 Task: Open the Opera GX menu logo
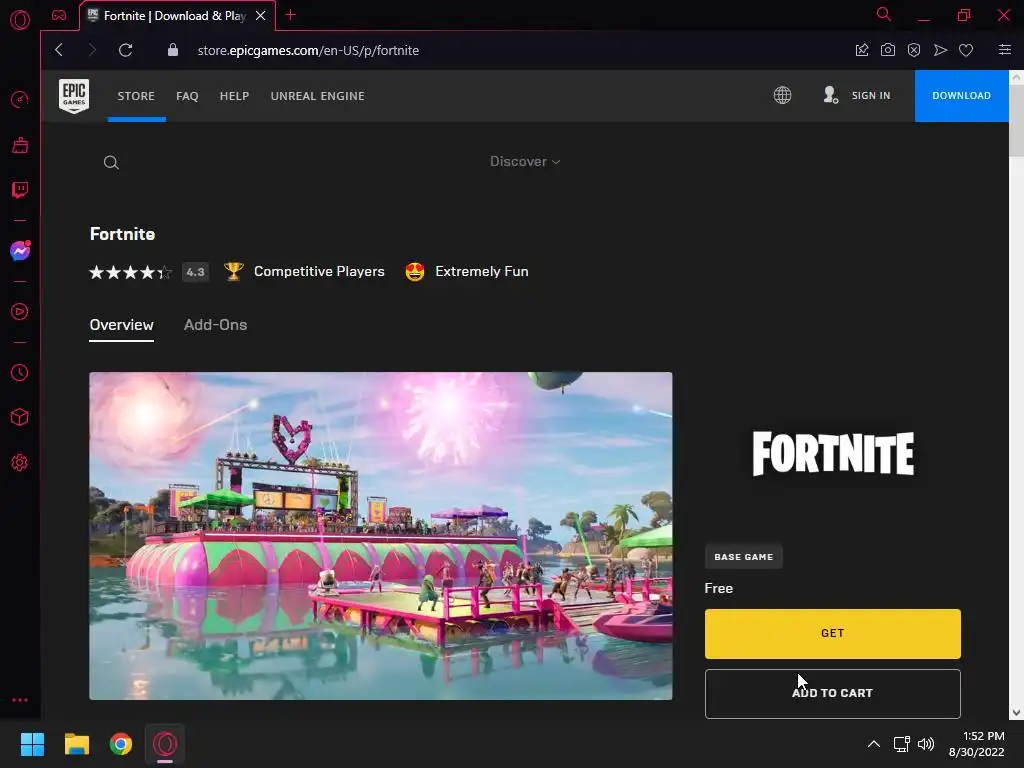(20, 20)
